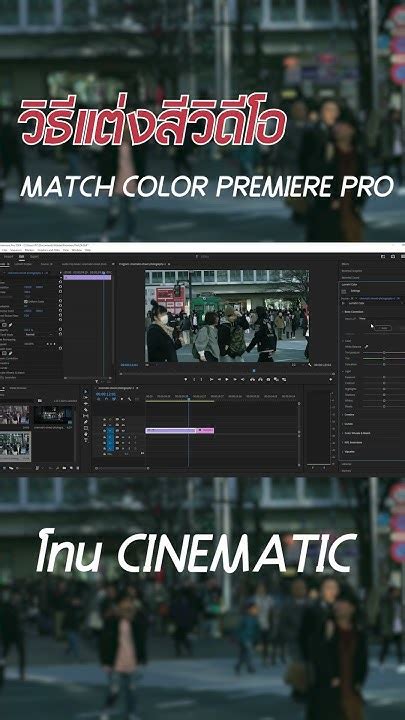The width and height of the screenshot is (405, 720).
Task: Select the Rectangle tool
Action: tap(85, 428)
